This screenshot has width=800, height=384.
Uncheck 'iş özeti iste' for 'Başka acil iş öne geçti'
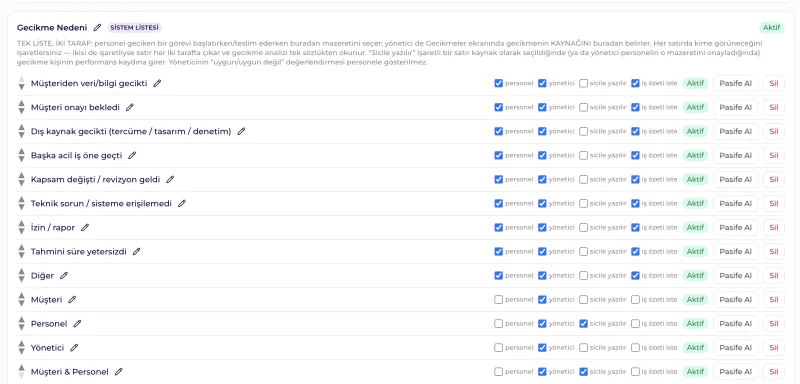click(635, 155)
